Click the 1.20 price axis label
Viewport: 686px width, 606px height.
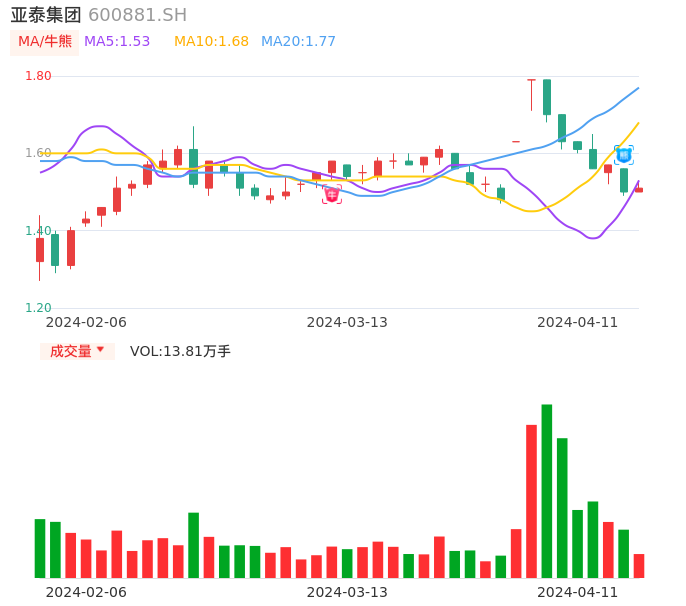pyautogui.click(x=38, y=308)
